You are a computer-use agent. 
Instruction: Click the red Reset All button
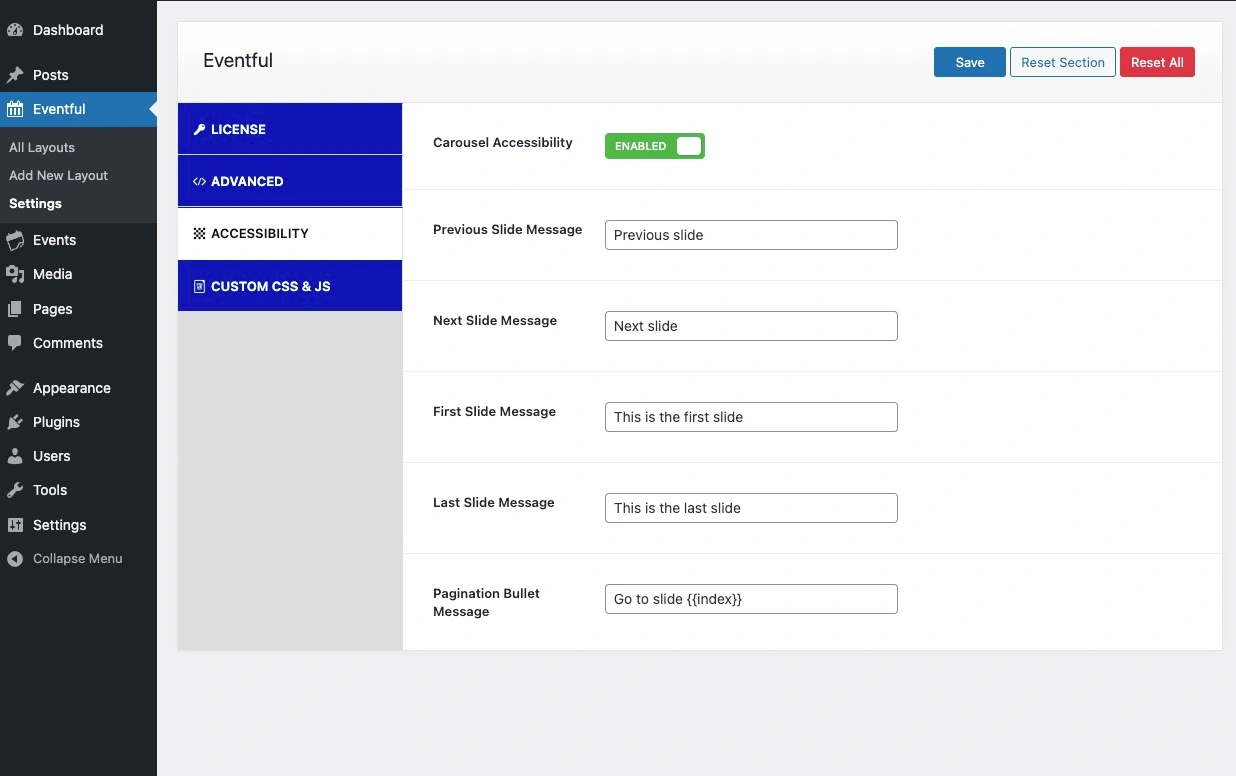(x=1157, y=62)
